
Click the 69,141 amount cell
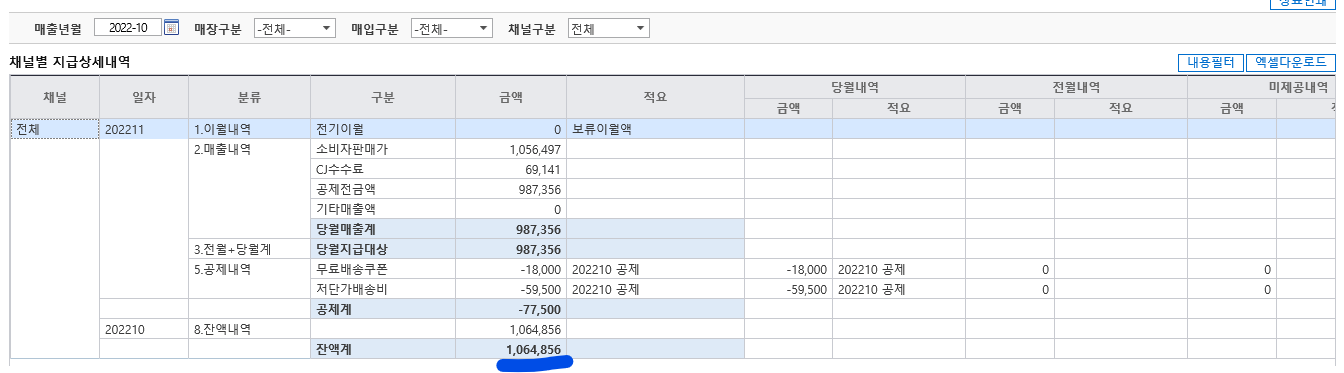[x=511, y=169]
